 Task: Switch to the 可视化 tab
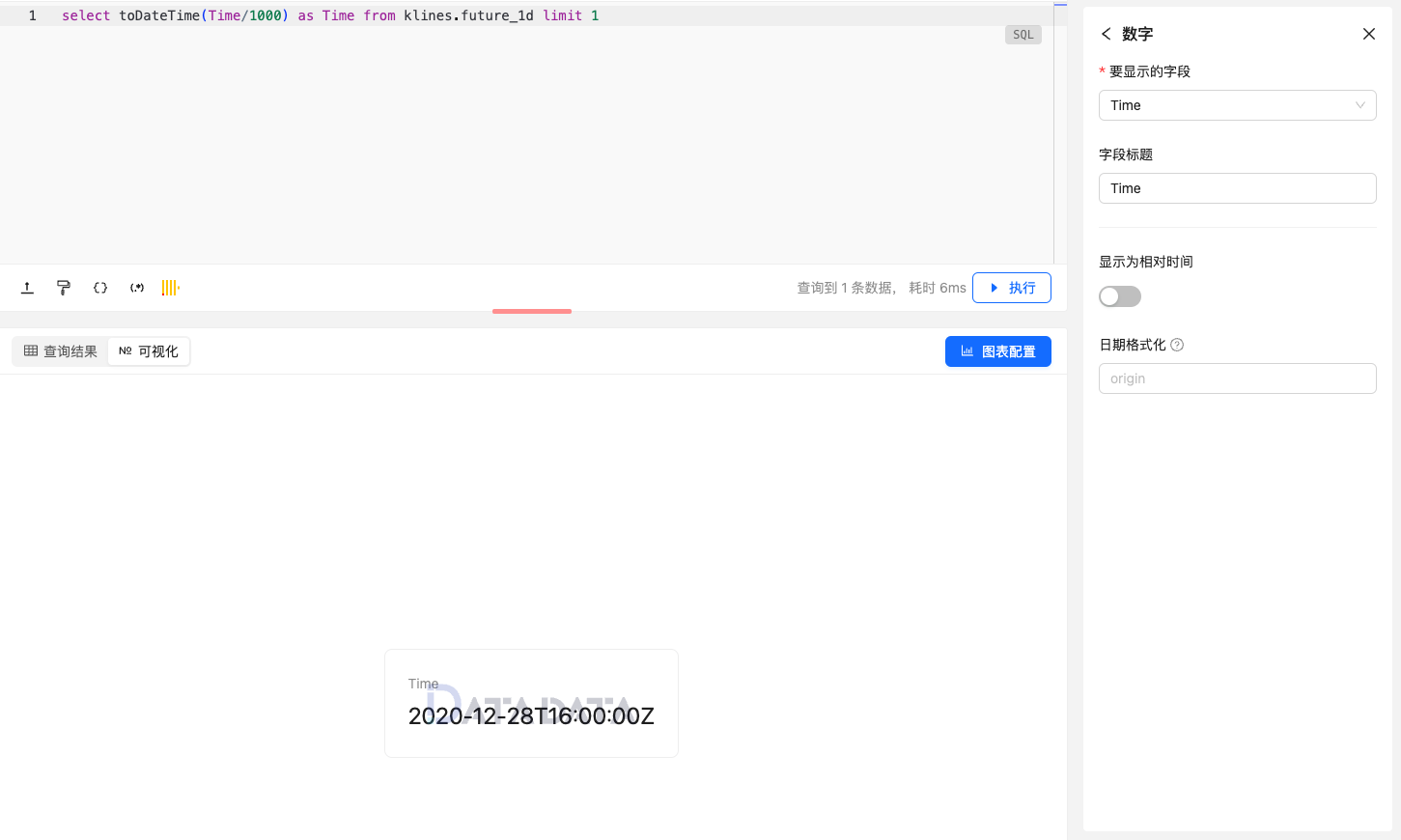tap(148, 350)
